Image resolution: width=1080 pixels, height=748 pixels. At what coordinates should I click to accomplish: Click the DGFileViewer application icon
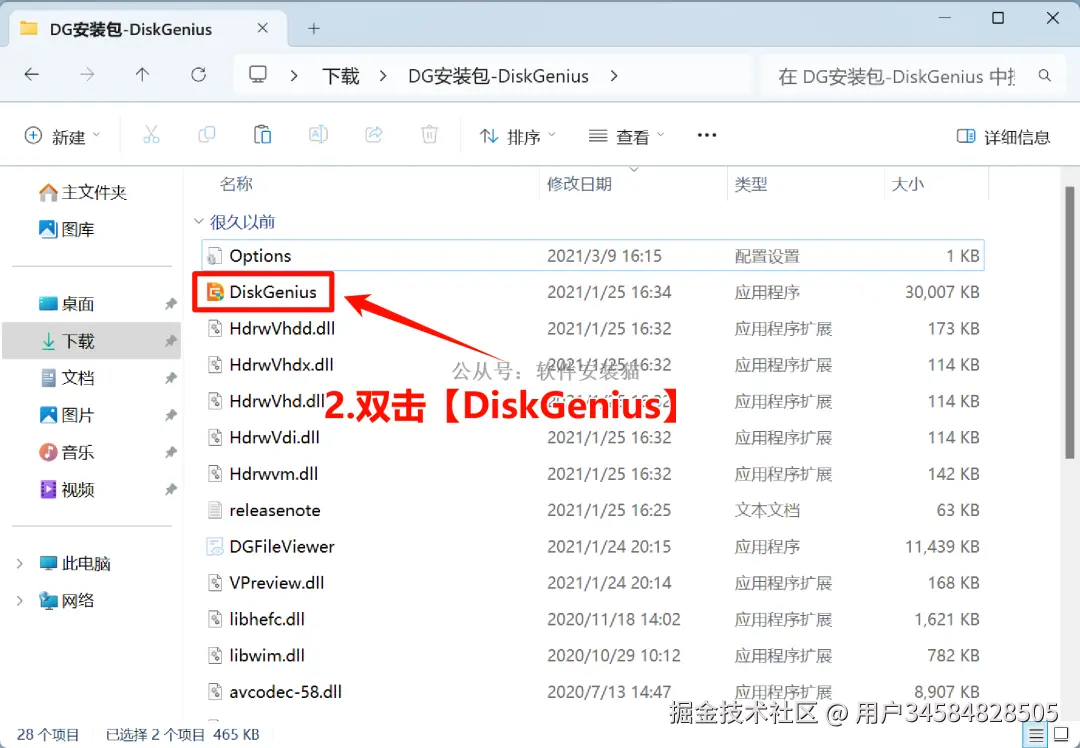pos(215,547)
